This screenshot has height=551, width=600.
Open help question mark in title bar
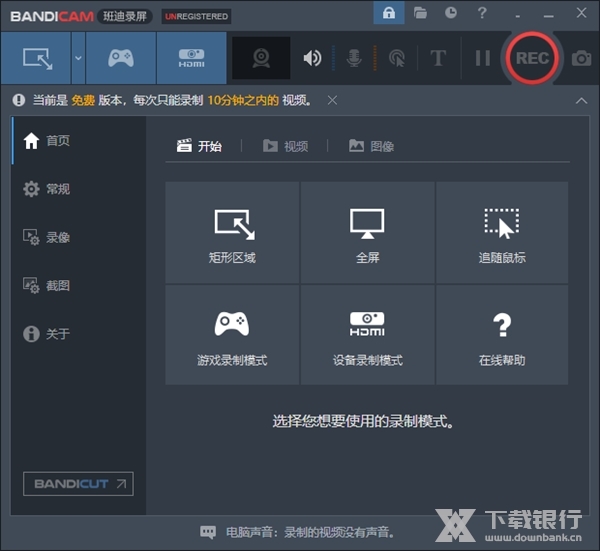point(482,13)
